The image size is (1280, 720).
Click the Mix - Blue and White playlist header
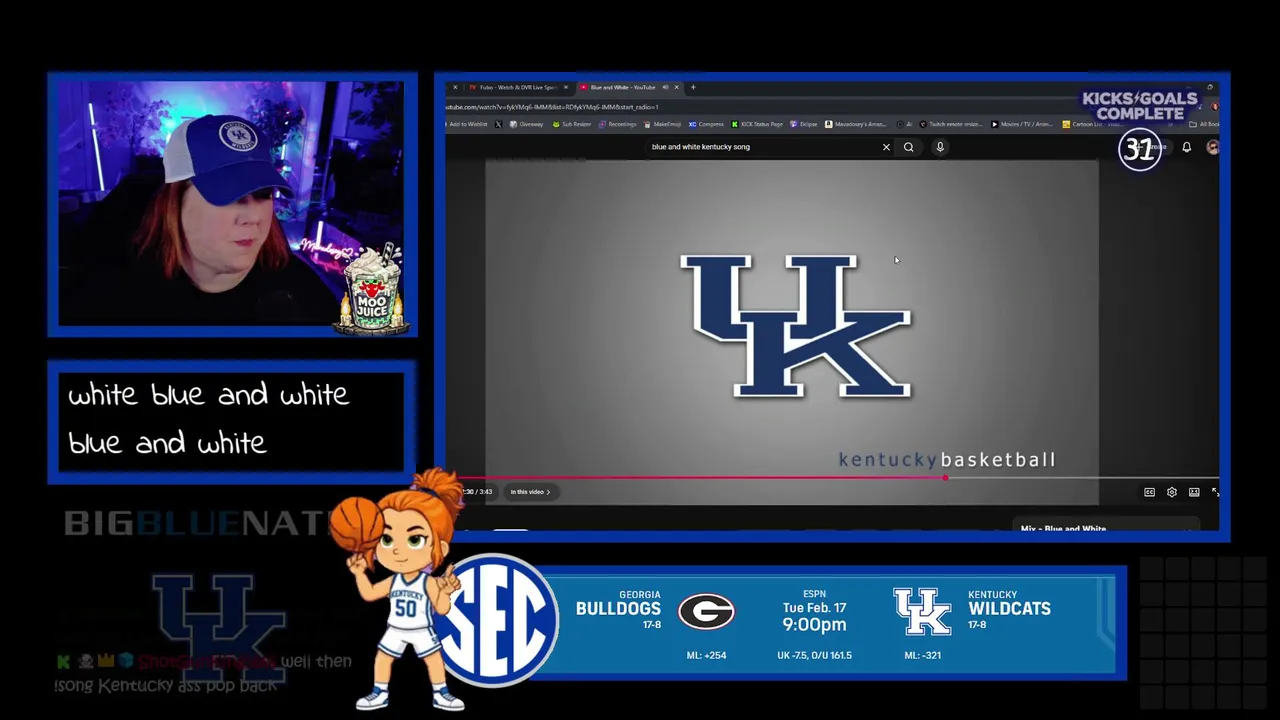pyautogui.click(x=1063, y=528)
